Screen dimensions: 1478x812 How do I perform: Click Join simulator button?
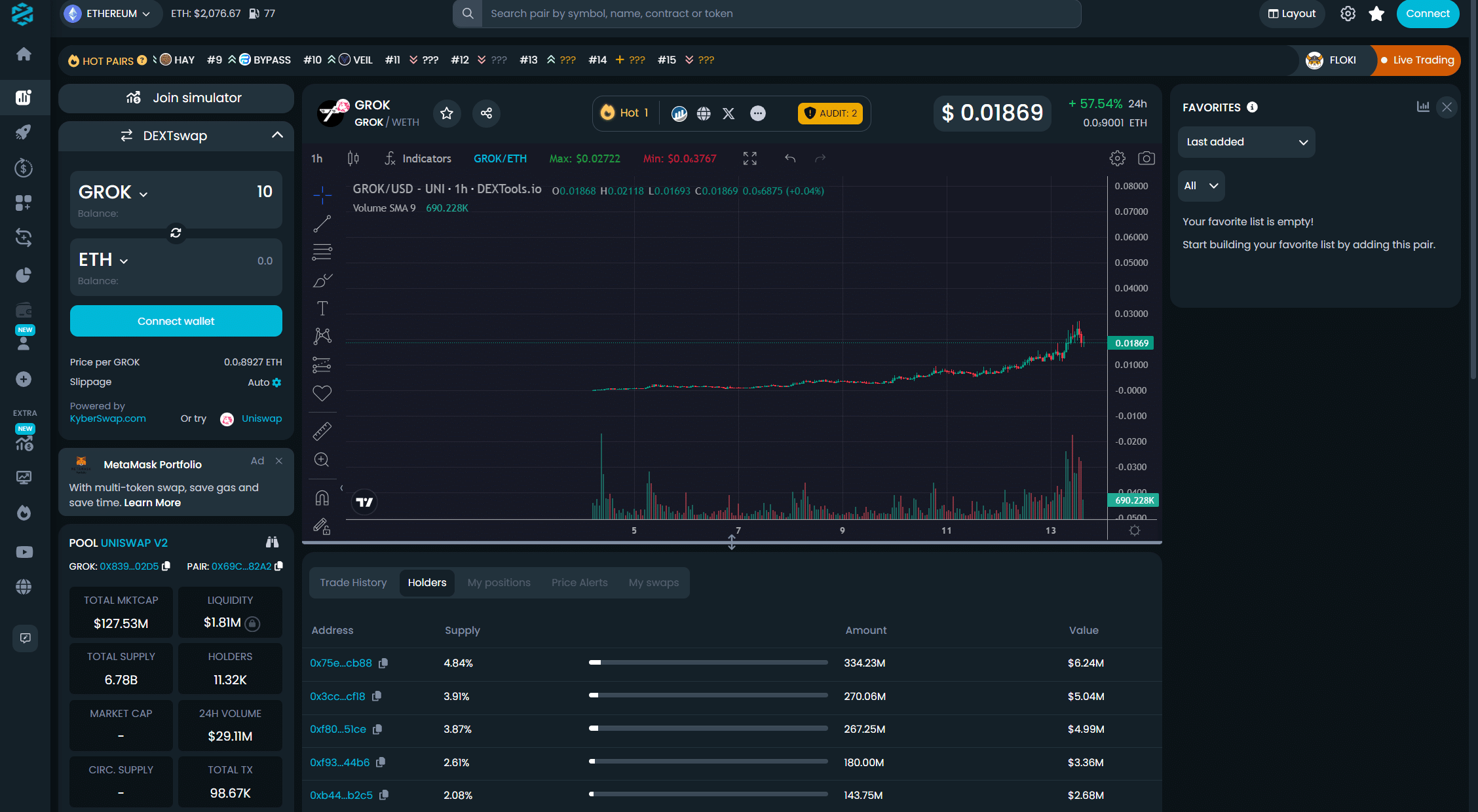(176, 98)
